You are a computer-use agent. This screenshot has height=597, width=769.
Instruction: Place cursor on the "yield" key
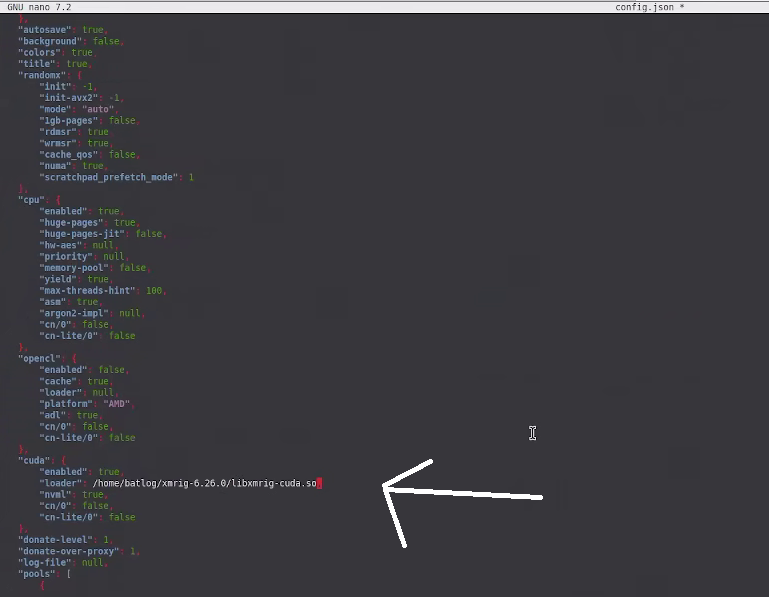pyautogui.click(x=58, y=279)
